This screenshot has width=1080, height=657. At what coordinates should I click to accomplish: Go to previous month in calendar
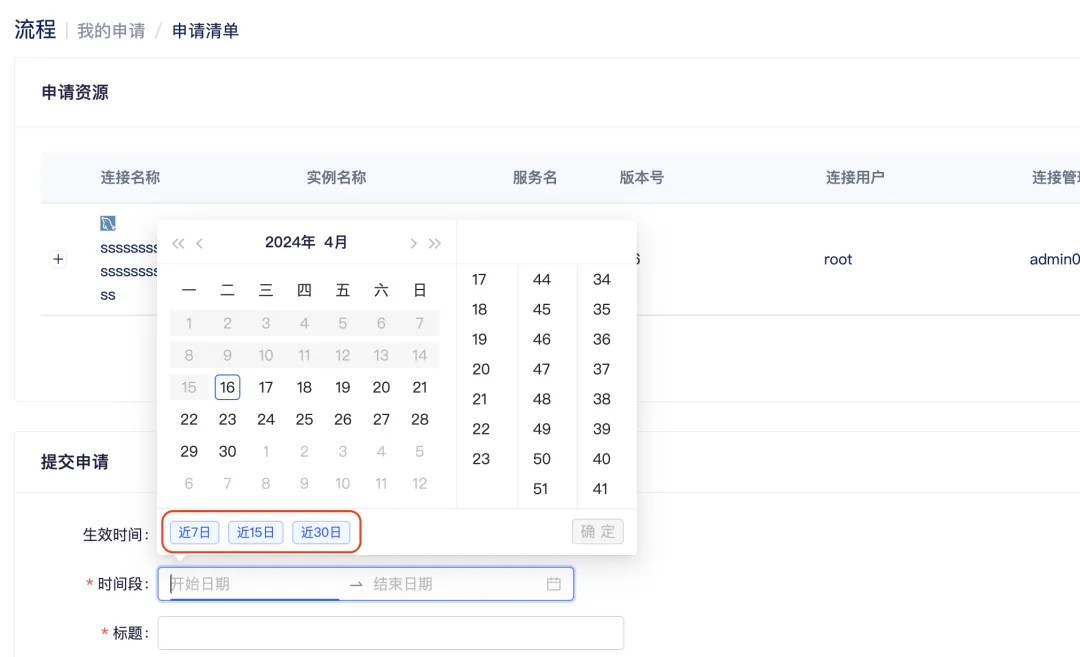[x=200, y=243]
